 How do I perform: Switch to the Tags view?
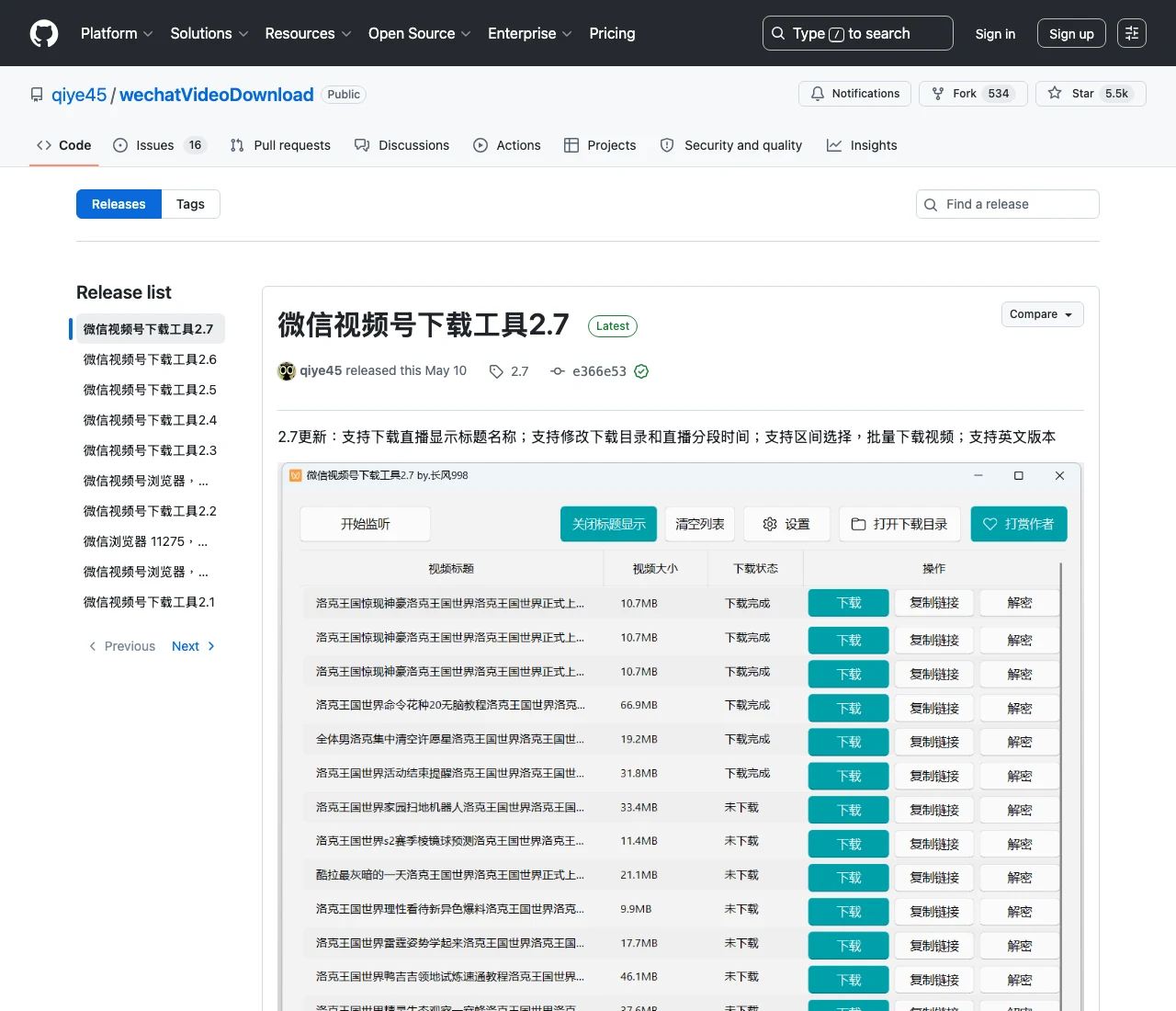[x=190, y=204]
